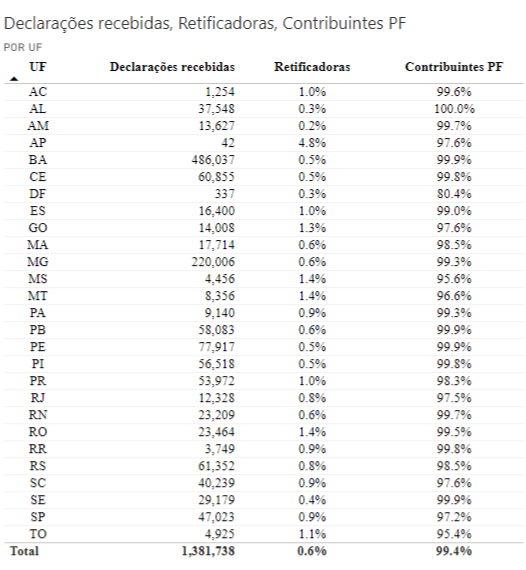This screenshot has width=526, height=570.
Task: Select the RJ state row
Action: coord(264,398)
